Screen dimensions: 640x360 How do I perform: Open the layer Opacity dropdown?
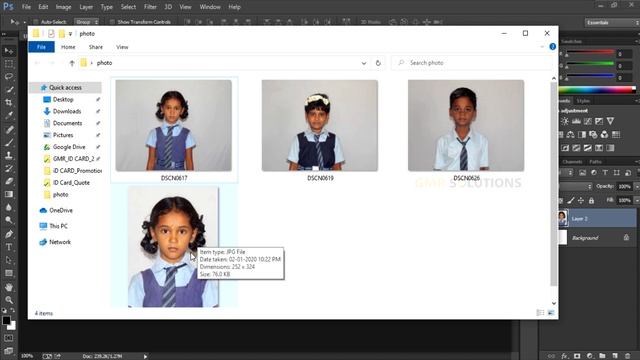637,186
